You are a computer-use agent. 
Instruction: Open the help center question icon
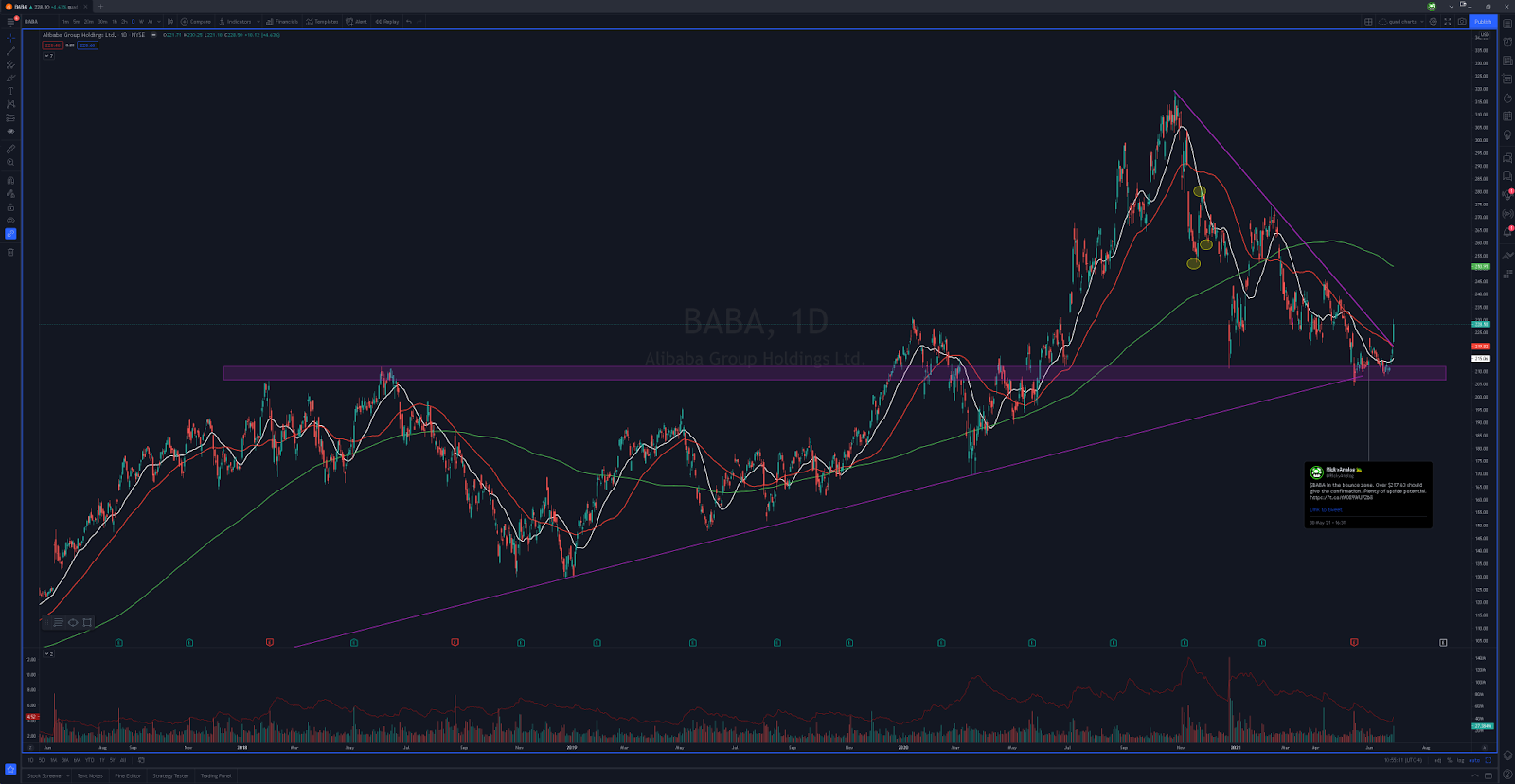coord(1507,774)
